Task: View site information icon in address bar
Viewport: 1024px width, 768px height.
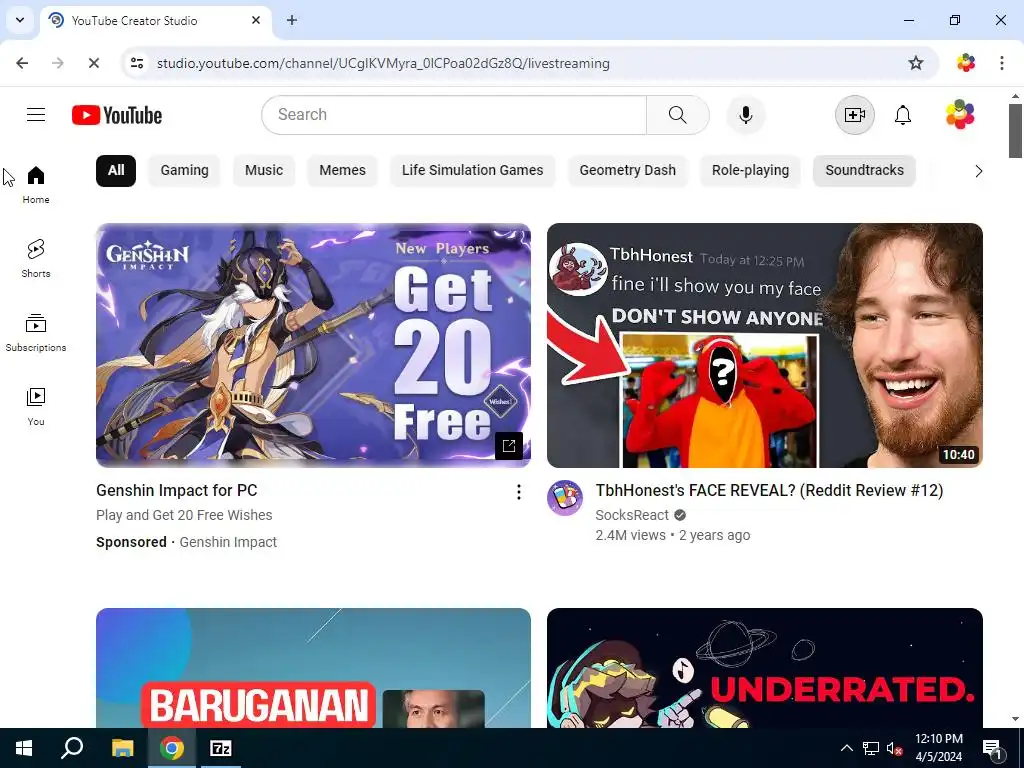Action: click(137, 63)
